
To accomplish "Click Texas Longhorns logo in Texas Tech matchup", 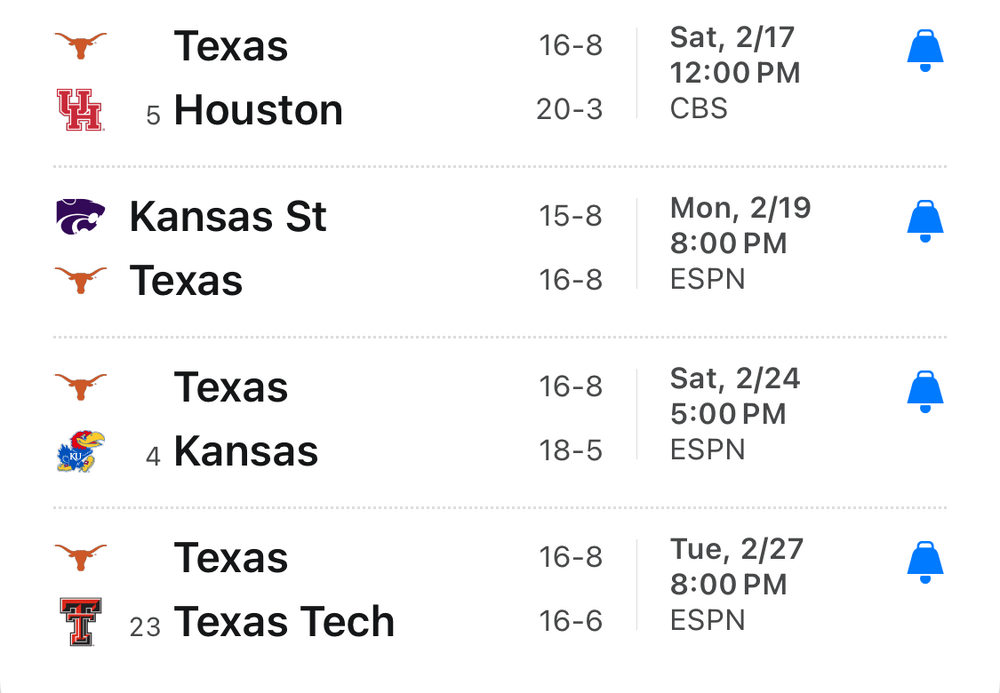I will tap(80, 557).
